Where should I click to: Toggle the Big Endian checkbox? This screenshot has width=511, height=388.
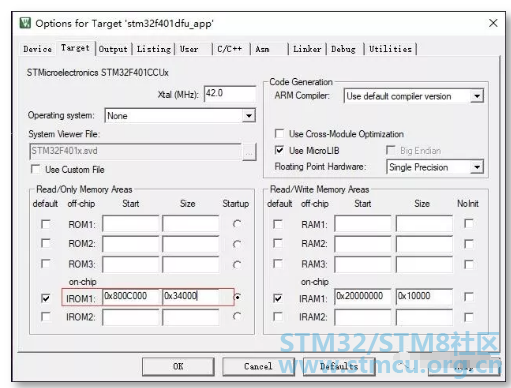(390, 150)
